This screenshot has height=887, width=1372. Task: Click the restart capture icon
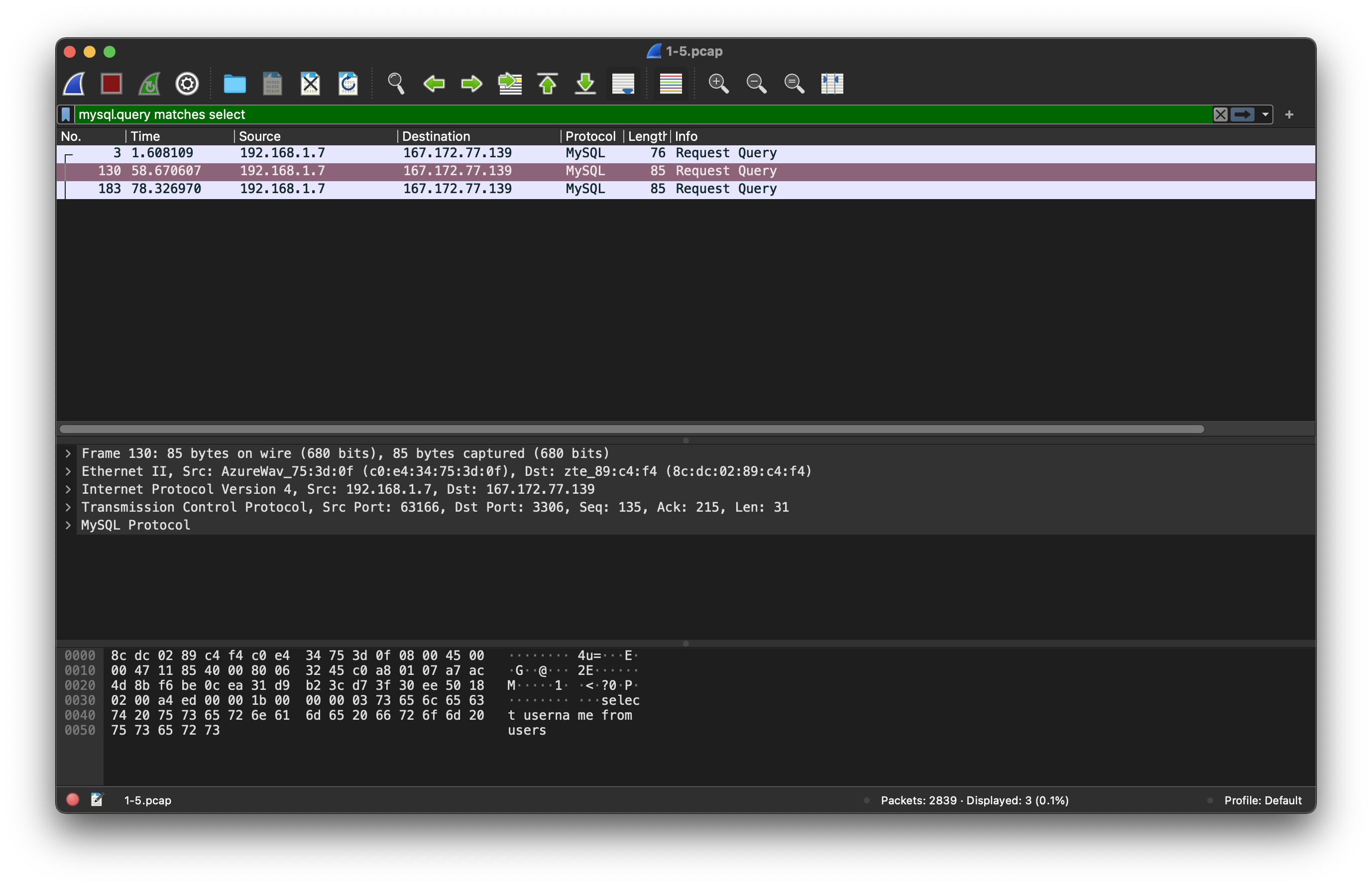pyautogui.click(x=149, y=84)
